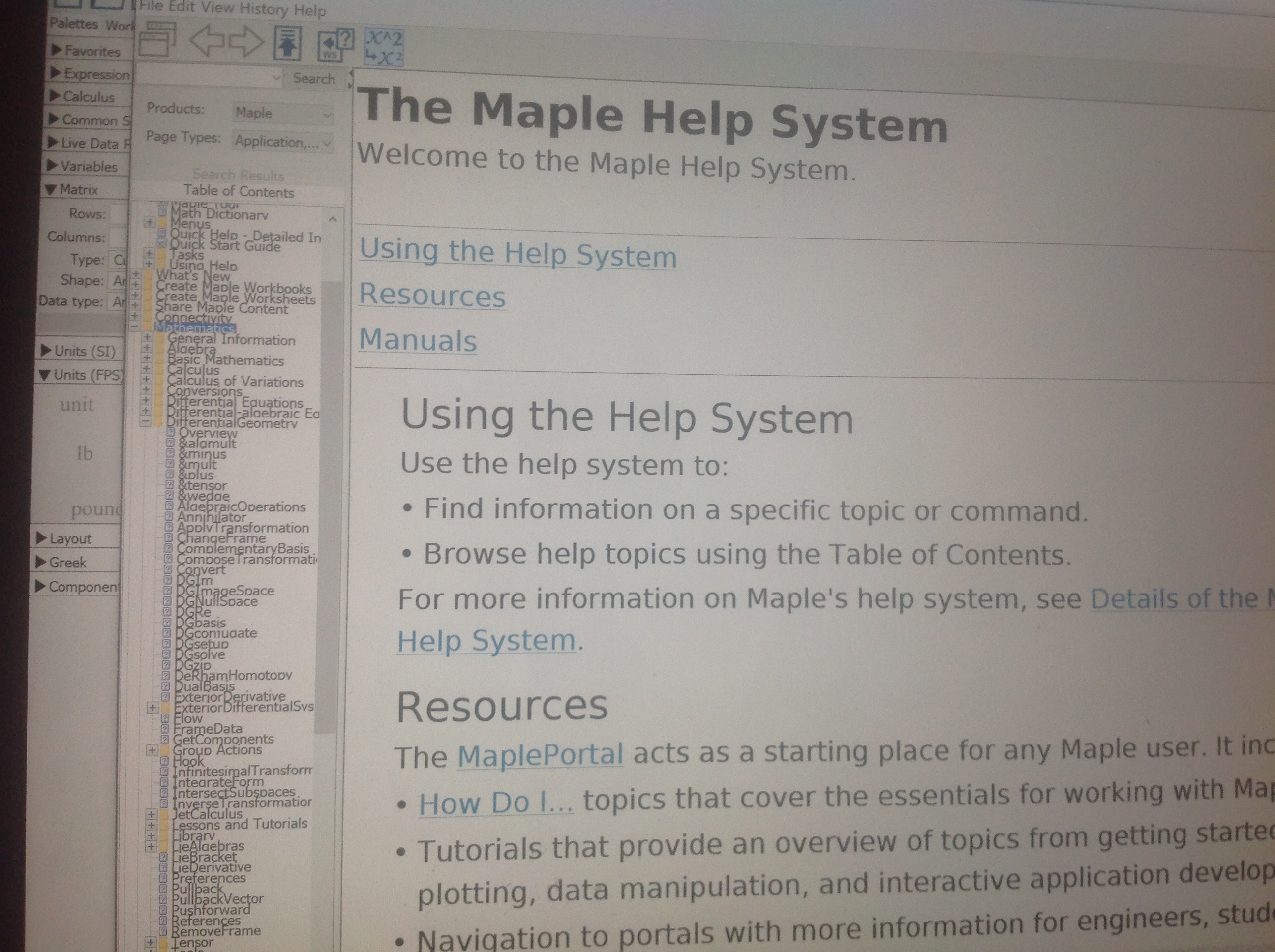Insert the 'lb' unit from Units palette
The width and height of the screenshot is (1275, 952).
84,453
